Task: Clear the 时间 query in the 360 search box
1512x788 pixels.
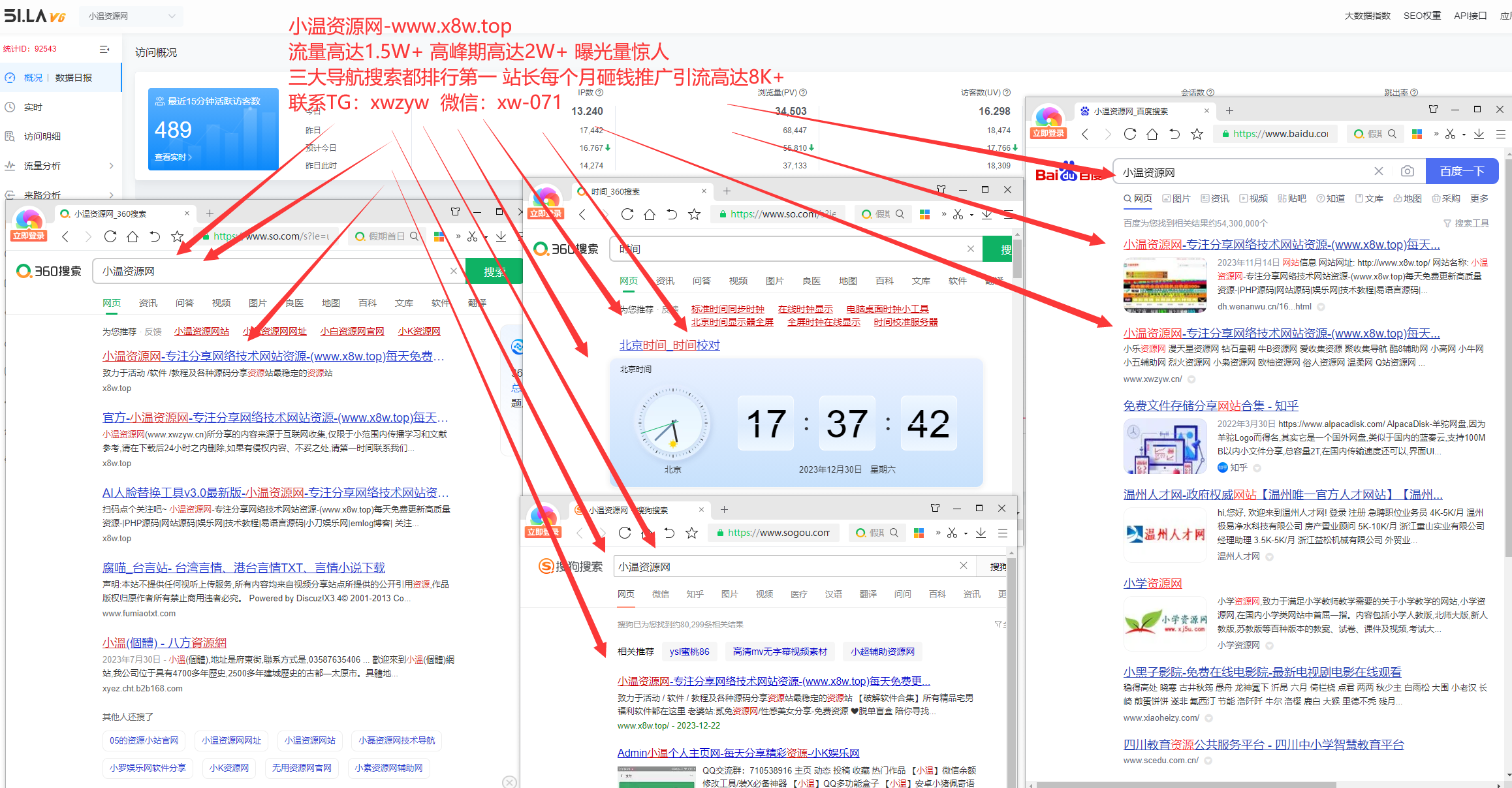Action: click(x=971, y=249)
